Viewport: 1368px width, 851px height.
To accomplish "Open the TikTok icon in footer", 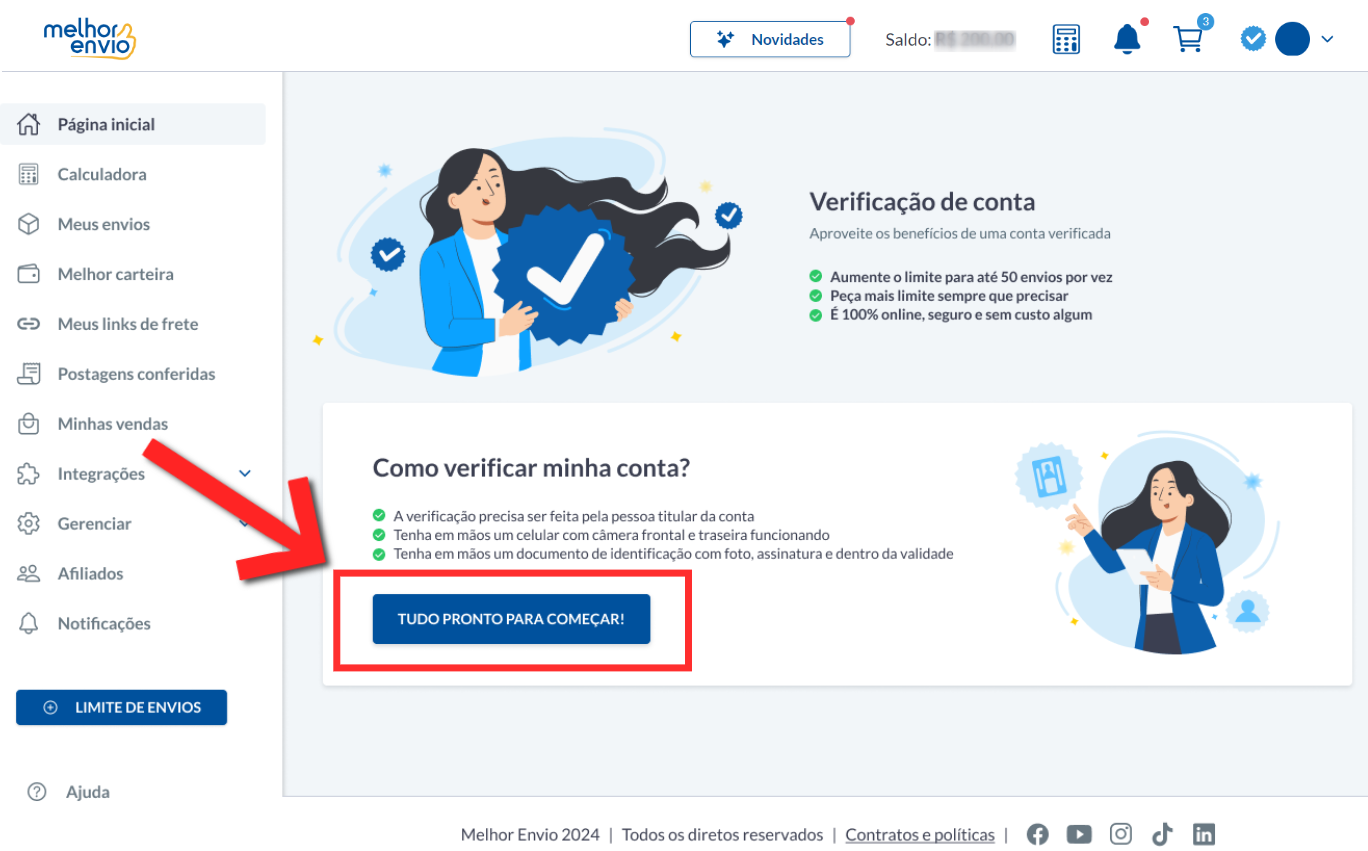I will coord(1161,834).
